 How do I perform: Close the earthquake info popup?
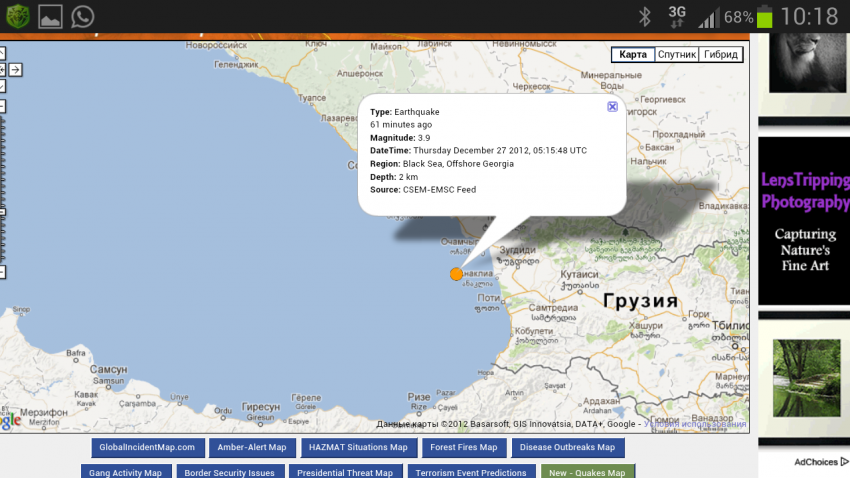point(612,106)
